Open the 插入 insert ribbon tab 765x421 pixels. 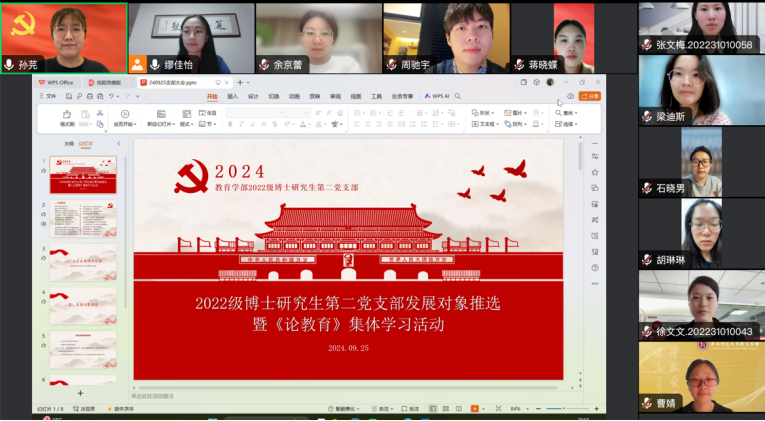pos(232,96)
